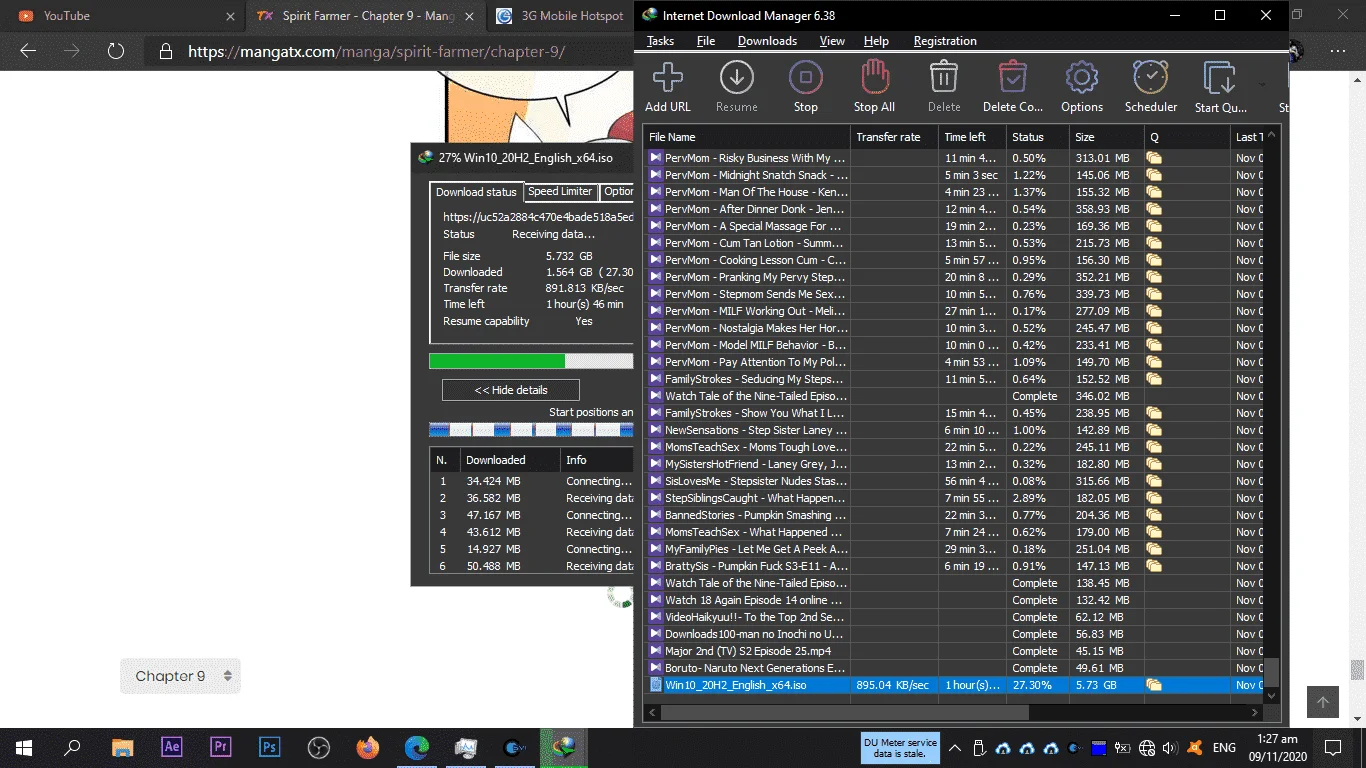Screen dimensions: 1366x768
Task: Select the Downloads100-man no Inochi row
Action: (x=954, y=634)
